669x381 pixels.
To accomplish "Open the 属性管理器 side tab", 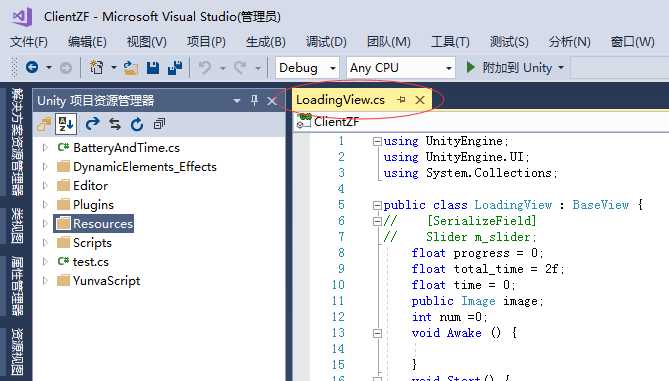I will pos(17,286).
